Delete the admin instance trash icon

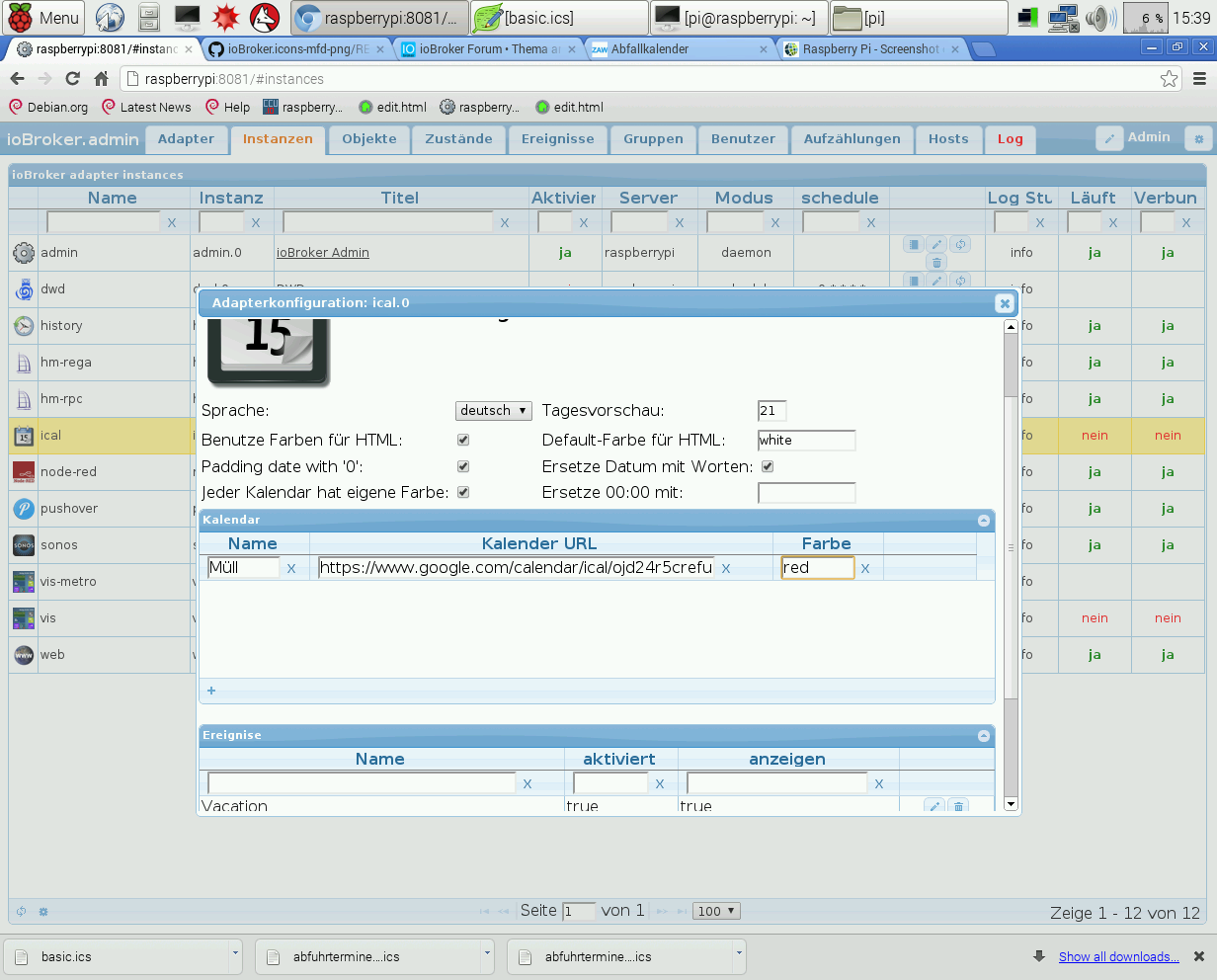click(936, 263)
